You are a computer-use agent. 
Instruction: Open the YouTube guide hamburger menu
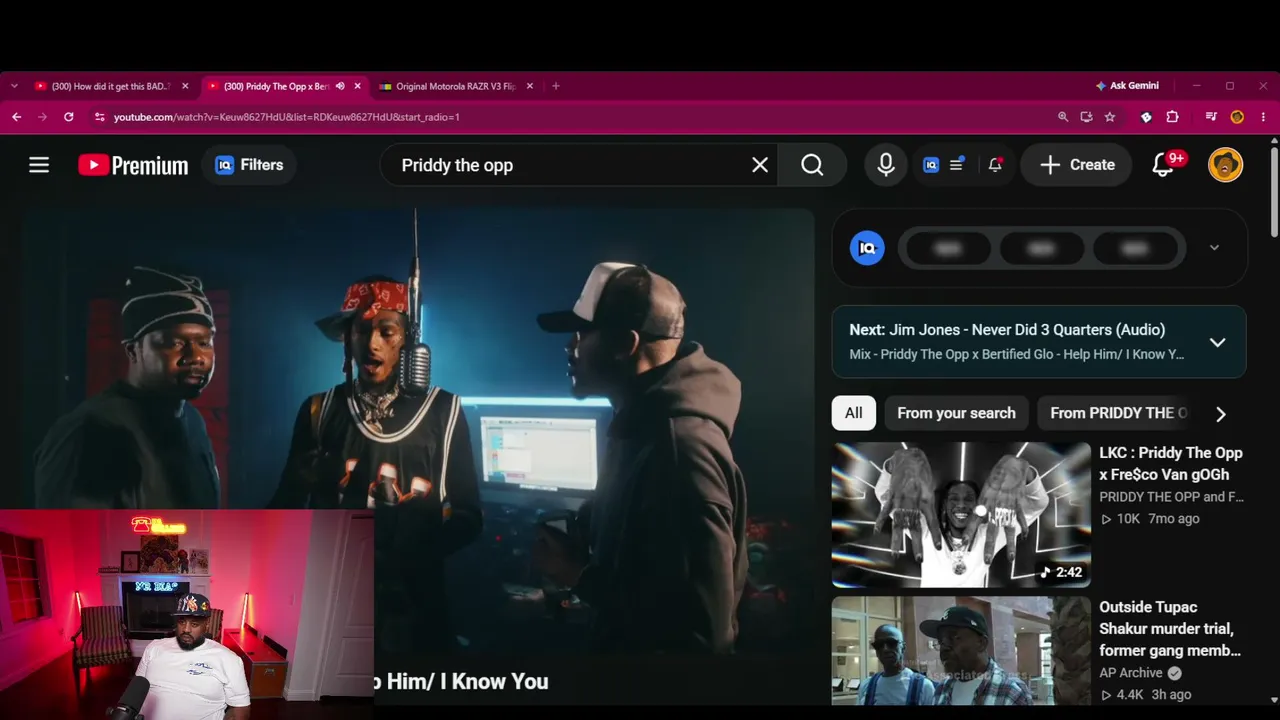coord(39,165)
